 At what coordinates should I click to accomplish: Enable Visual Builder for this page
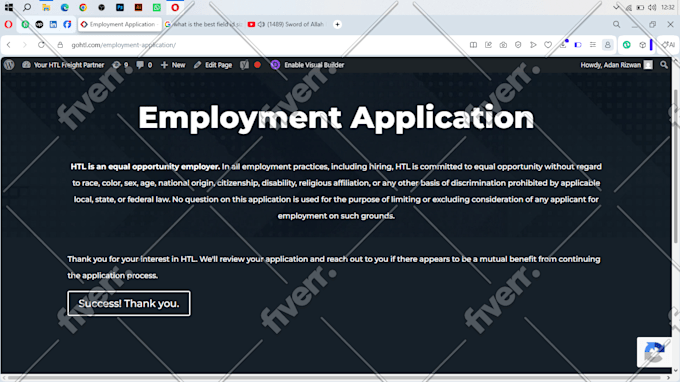[307, 65]
